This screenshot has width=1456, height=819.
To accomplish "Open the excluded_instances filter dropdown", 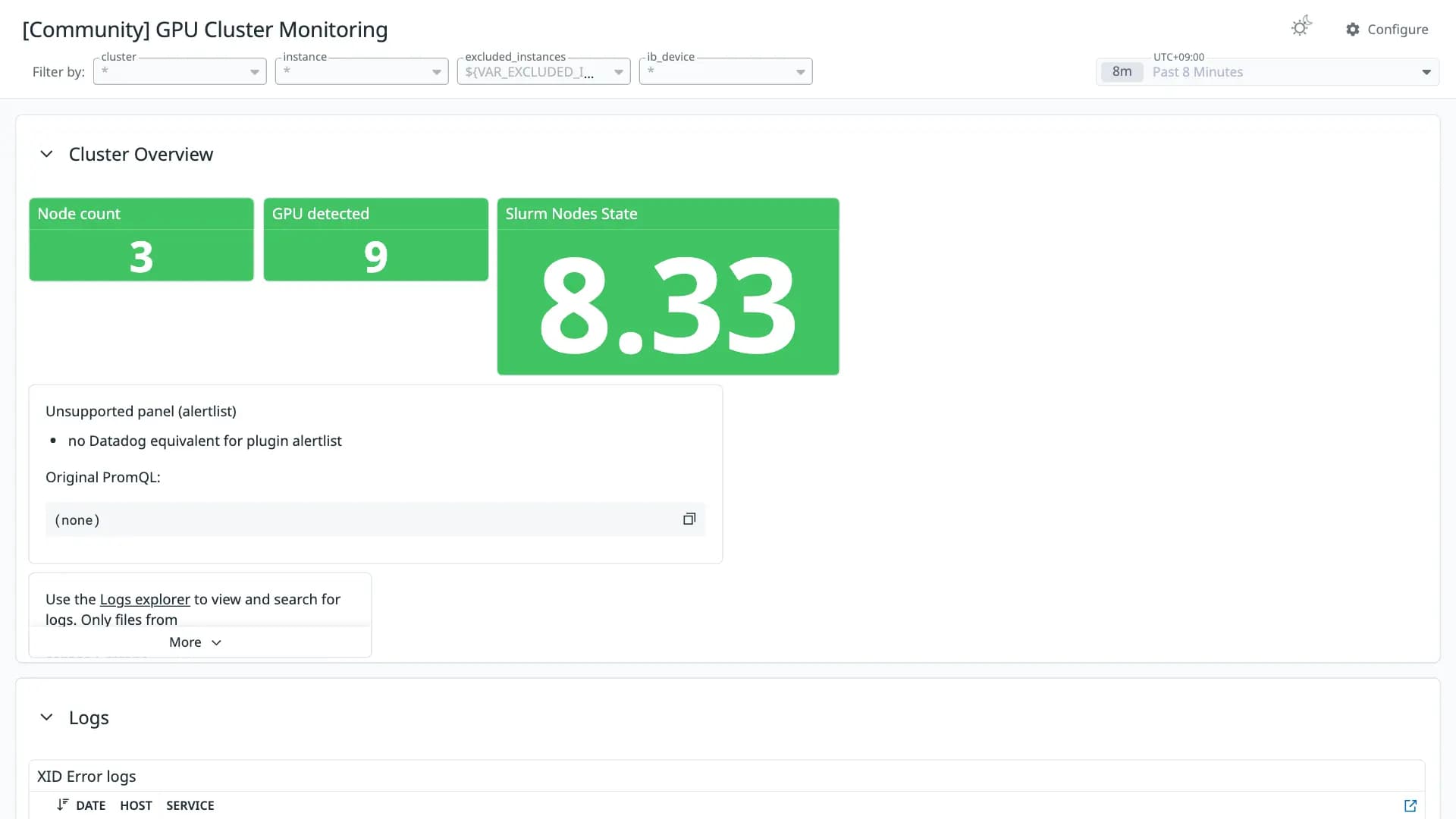I will click(544, 71).
